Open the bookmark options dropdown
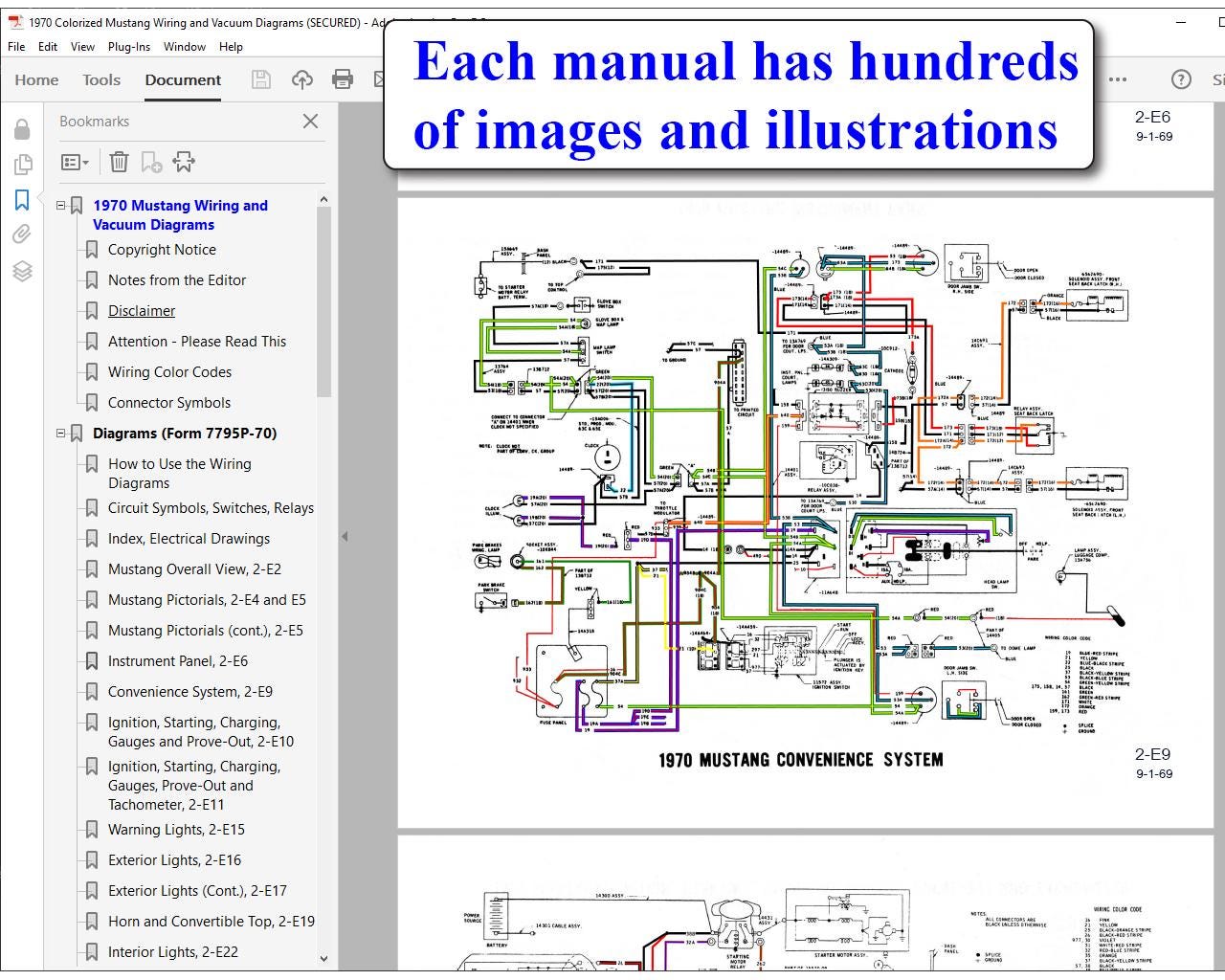1225x980 pixels. click(x=75, y=163)
